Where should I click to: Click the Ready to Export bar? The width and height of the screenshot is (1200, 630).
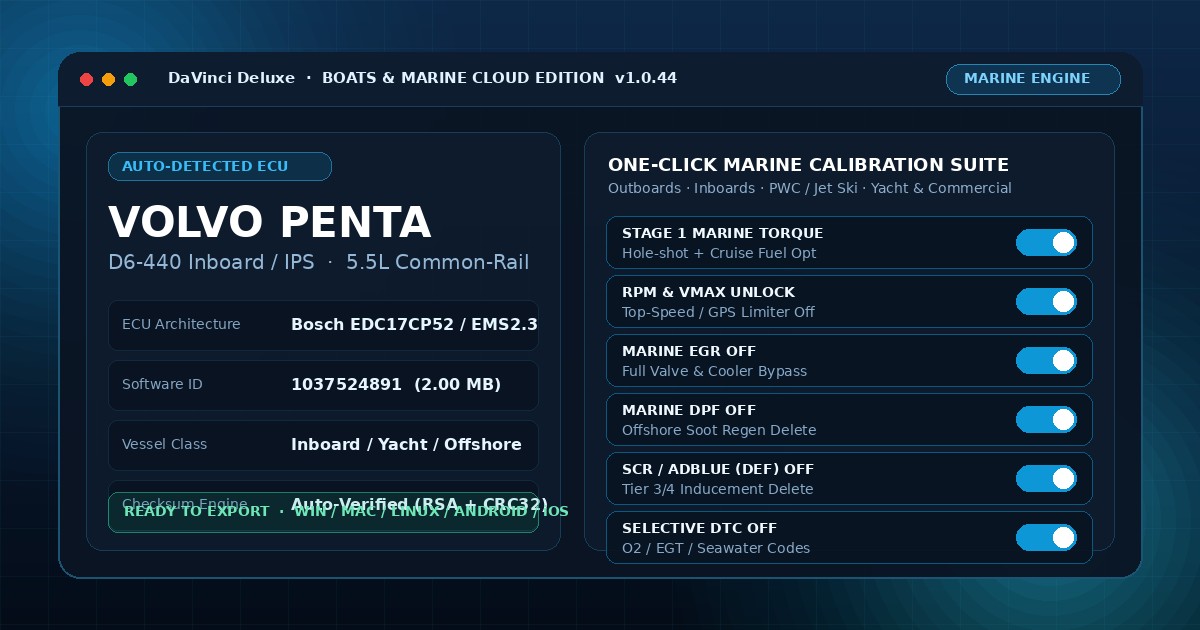pyautogui.click(x=323, y=512)
